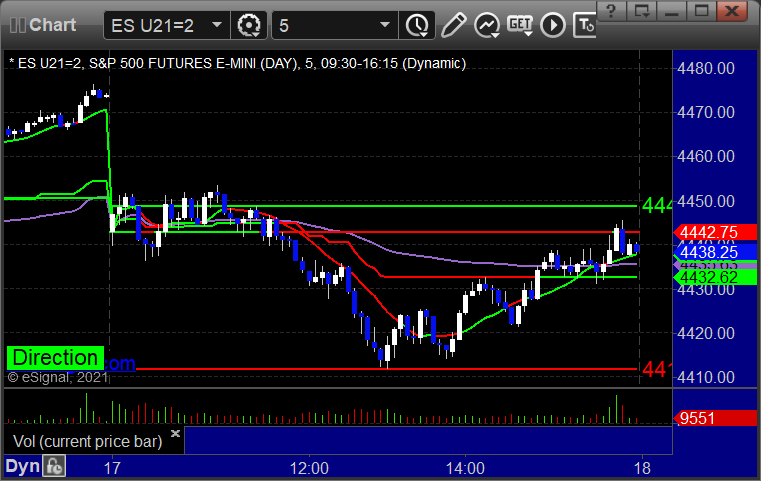Image resolution: width=761 pixels, height=481 pixels.
Task: Click the red 9551 volume marker
Action: [714, 418]
